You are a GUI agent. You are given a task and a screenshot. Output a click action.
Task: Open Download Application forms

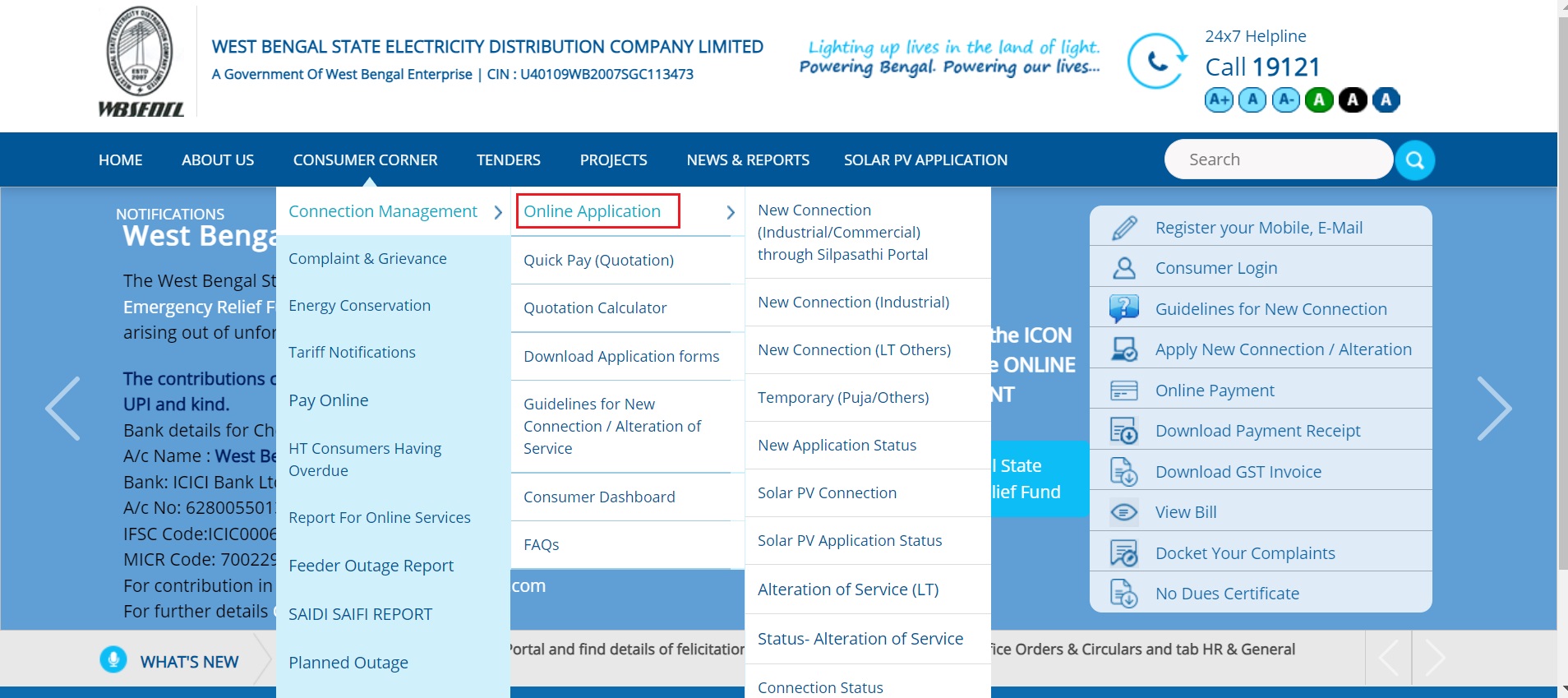tap(621, 356)
